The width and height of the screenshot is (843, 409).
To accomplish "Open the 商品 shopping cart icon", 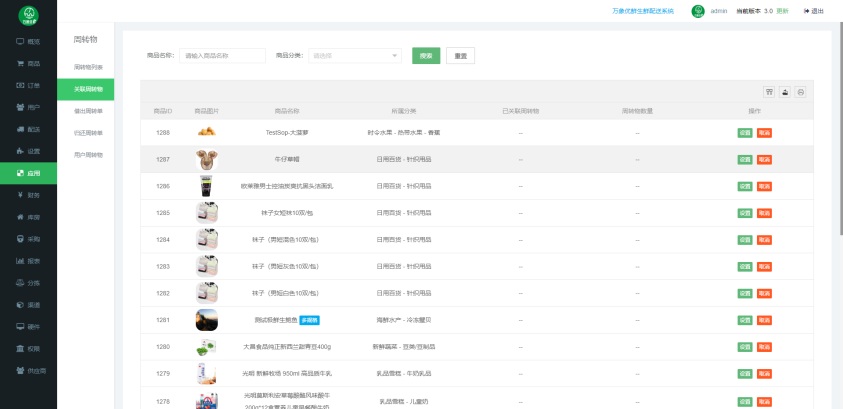I will click(x=20, y=63).
